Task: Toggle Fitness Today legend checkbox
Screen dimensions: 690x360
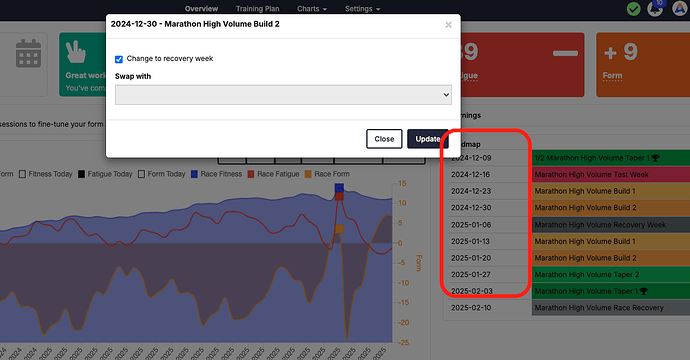Action: (x=22, y=174)
